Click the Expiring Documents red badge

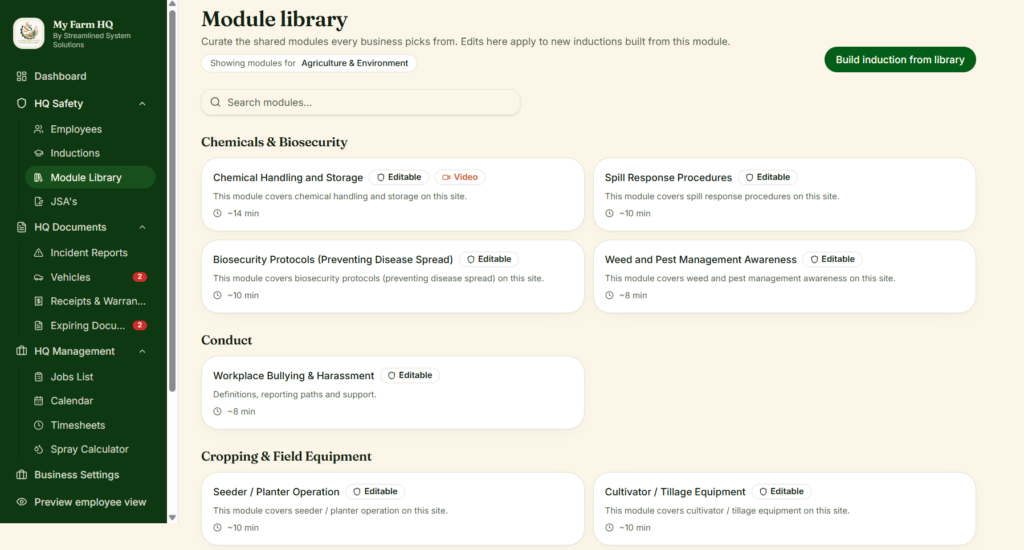click(139, 325)
